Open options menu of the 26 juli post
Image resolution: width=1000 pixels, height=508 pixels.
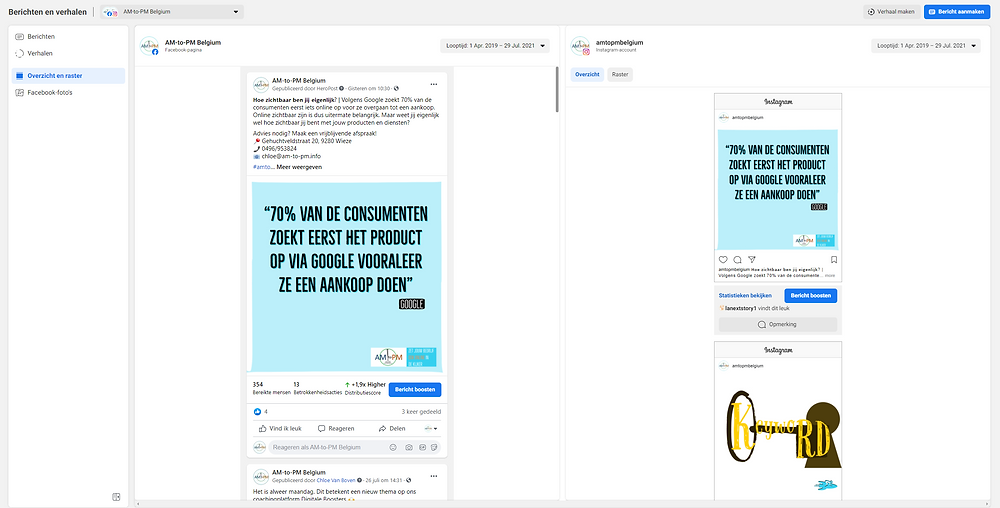click(x=434, y=476)
